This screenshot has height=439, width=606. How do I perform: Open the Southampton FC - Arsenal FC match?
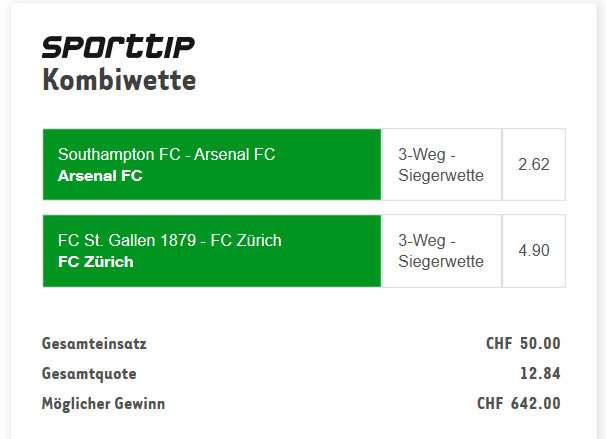point(166,155)
